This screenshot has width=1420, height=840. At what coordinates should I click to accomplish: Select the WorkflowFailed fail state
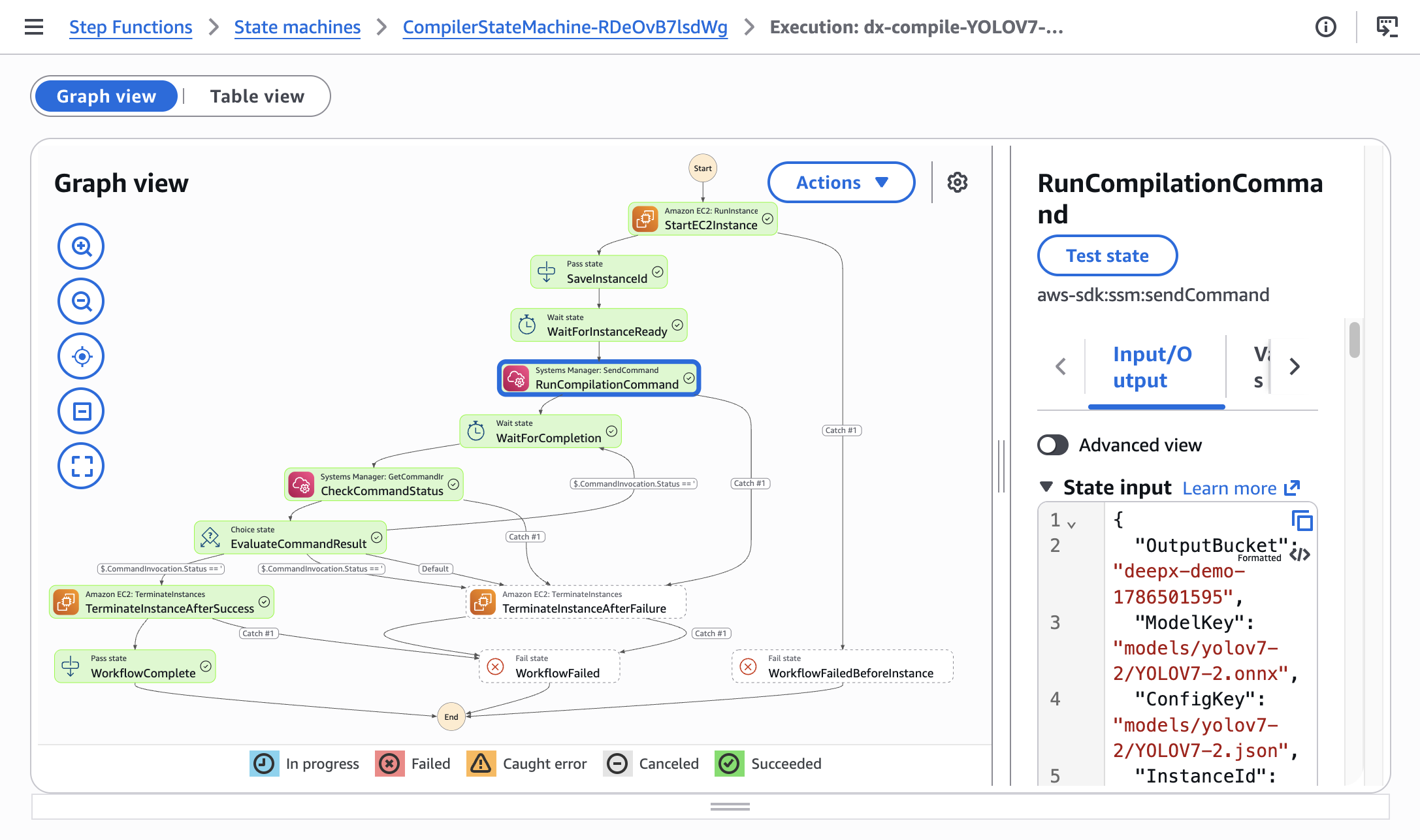coord(549,666)
